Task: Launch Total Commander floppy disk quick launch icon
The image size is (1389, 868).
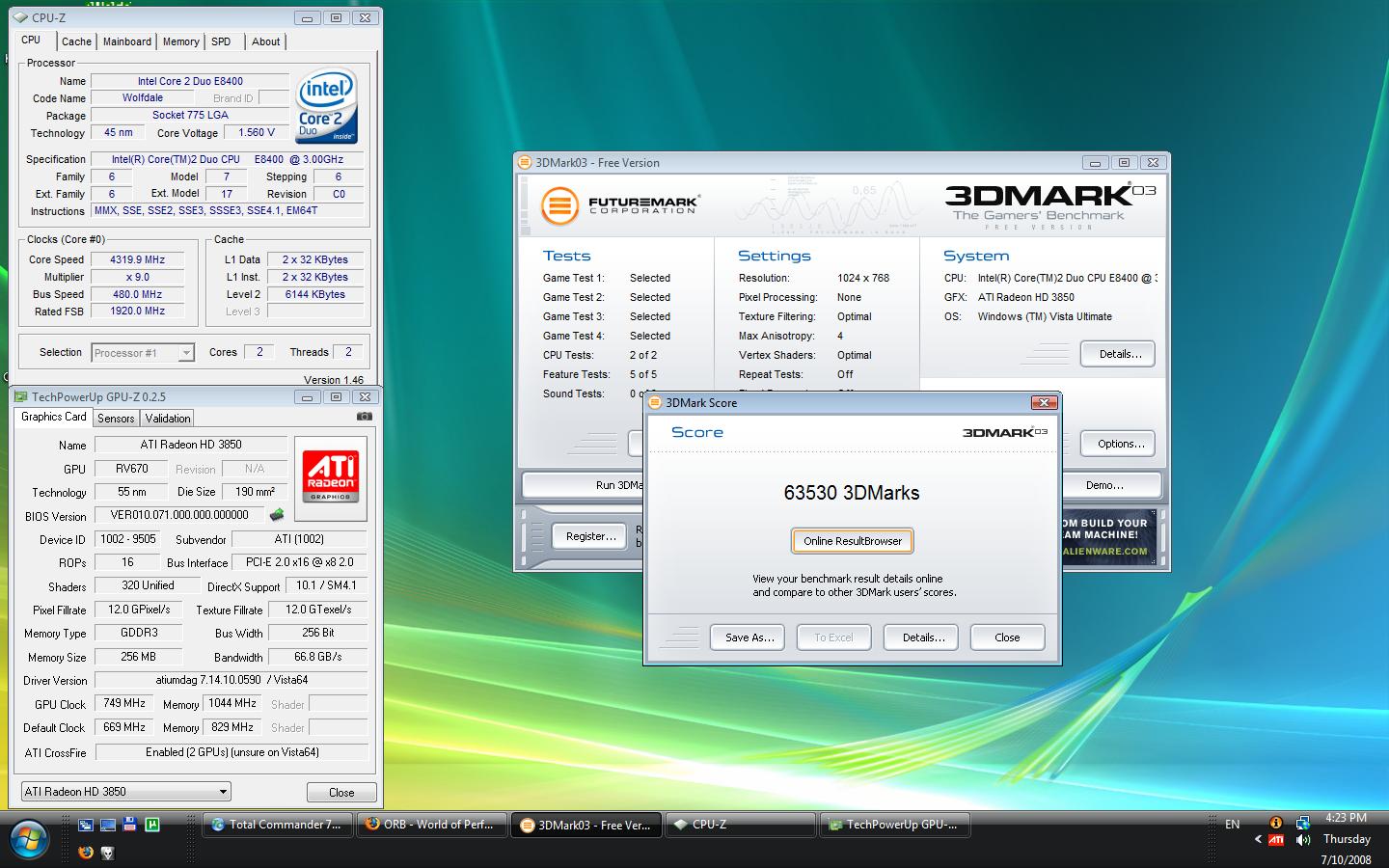Action: (x=129, y=825)
